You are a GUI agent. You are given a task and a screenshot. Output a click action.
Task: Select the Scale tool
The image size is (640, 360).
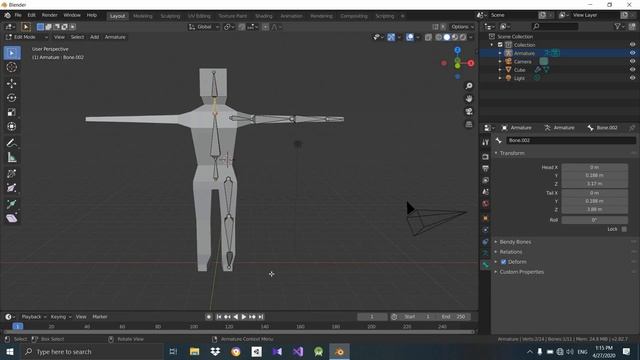(x=11, y=112)
